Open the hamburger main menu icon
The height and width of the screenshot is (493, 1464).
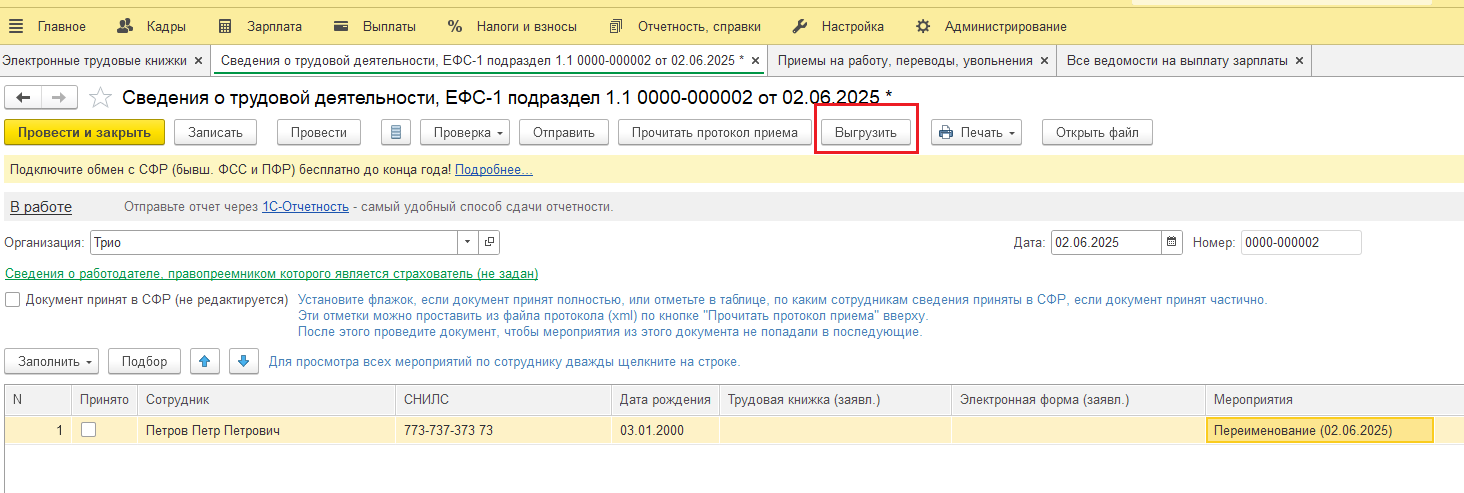(16, 26)
